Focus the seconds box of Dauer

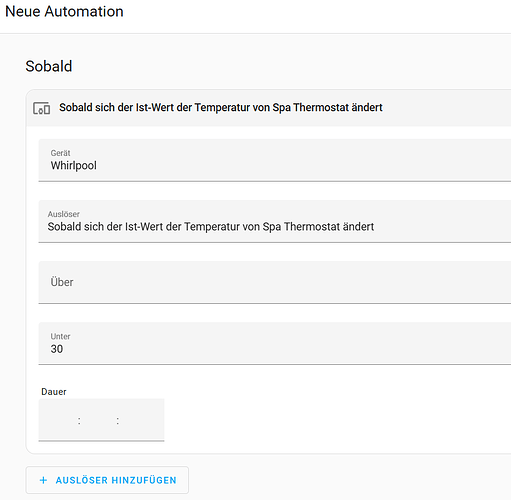click(141, 420)
